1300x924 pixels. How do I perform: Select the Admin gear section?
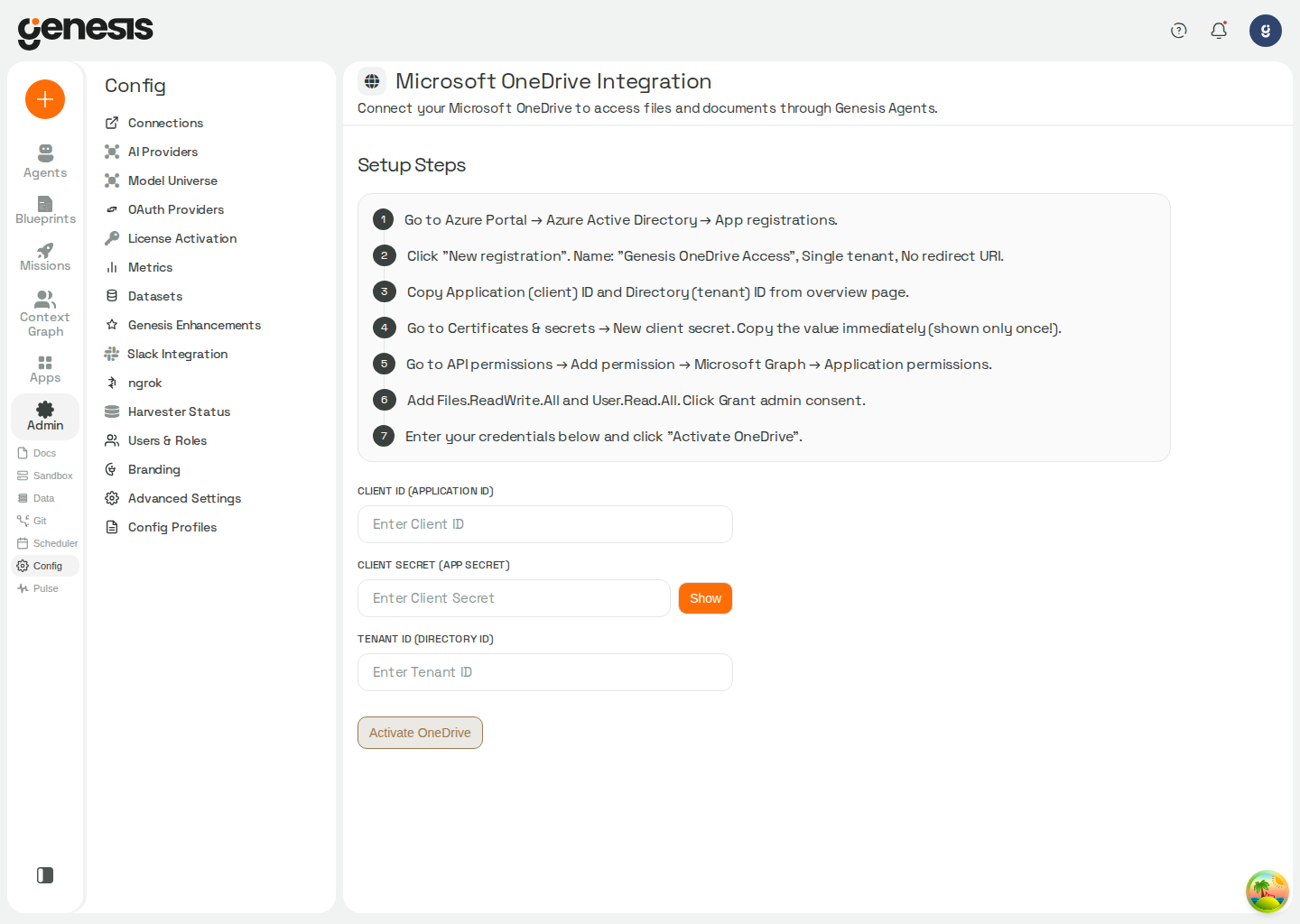45,416
